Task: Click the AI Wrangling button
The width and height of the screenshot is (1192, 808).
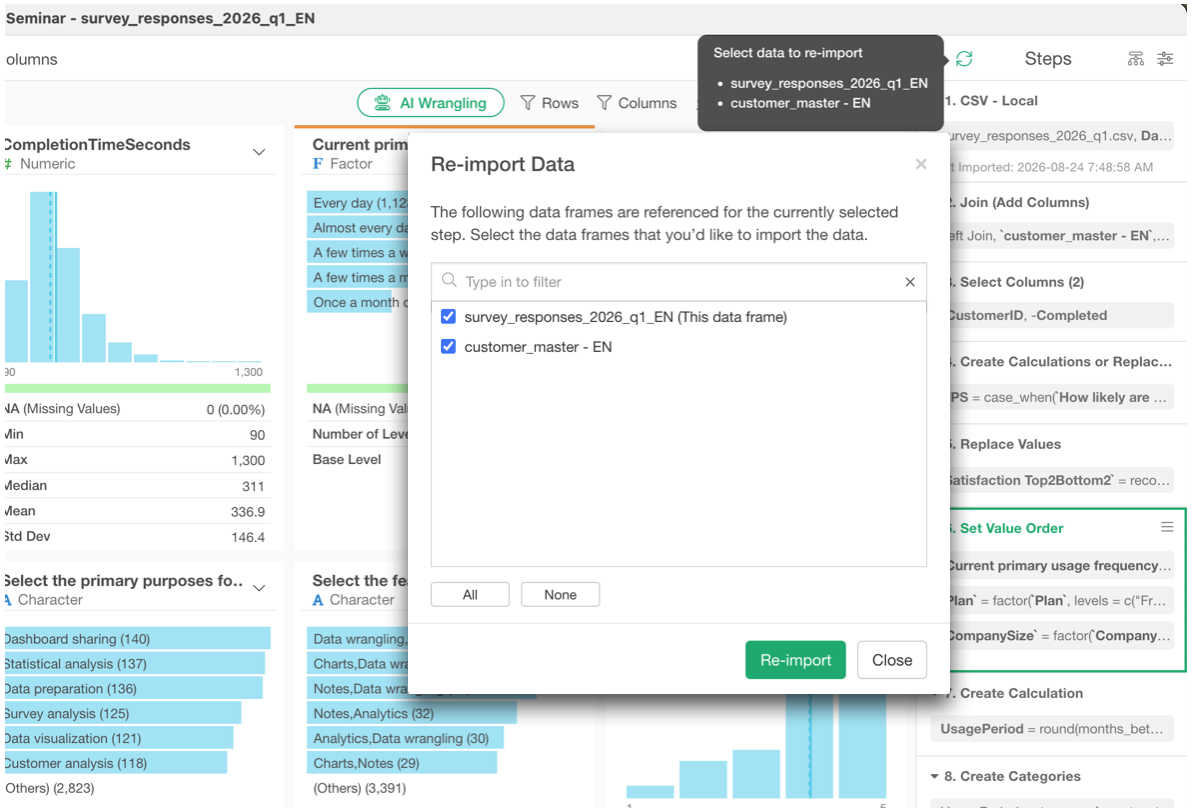Action: [430, 103]
